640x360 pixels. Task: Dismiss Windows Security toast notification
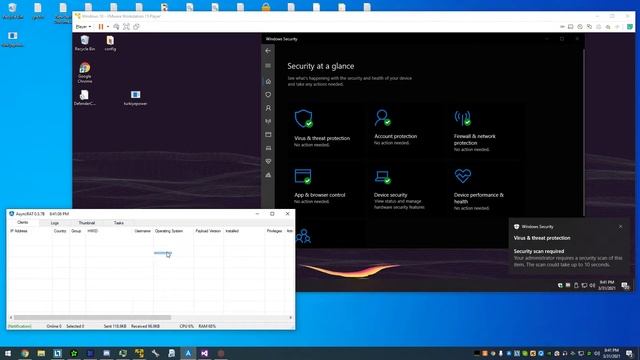[x=620, y=227]
